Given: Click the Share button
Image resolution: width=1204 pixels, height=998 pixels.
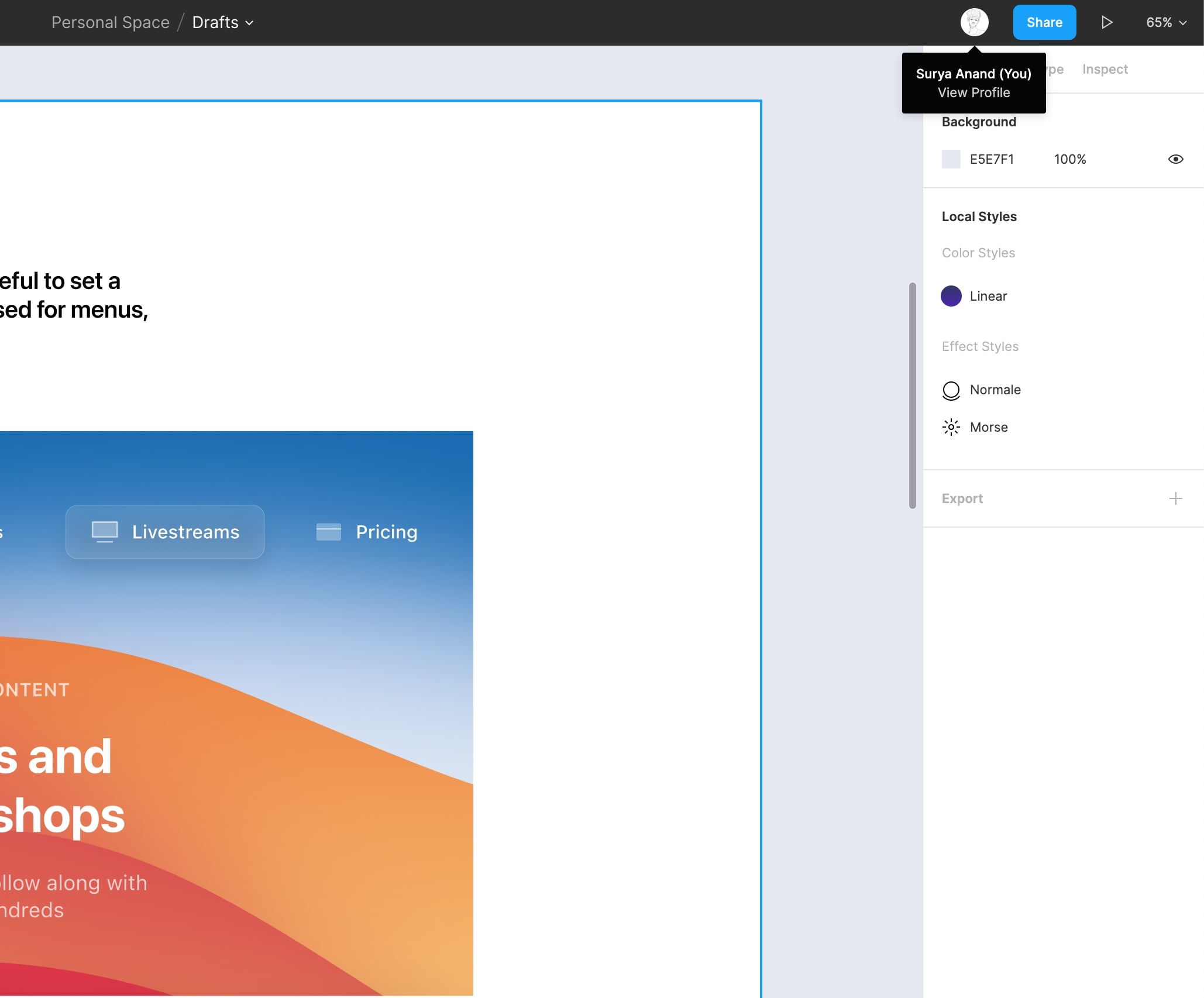Looking at the screenshot, I should click(1044, 23).
